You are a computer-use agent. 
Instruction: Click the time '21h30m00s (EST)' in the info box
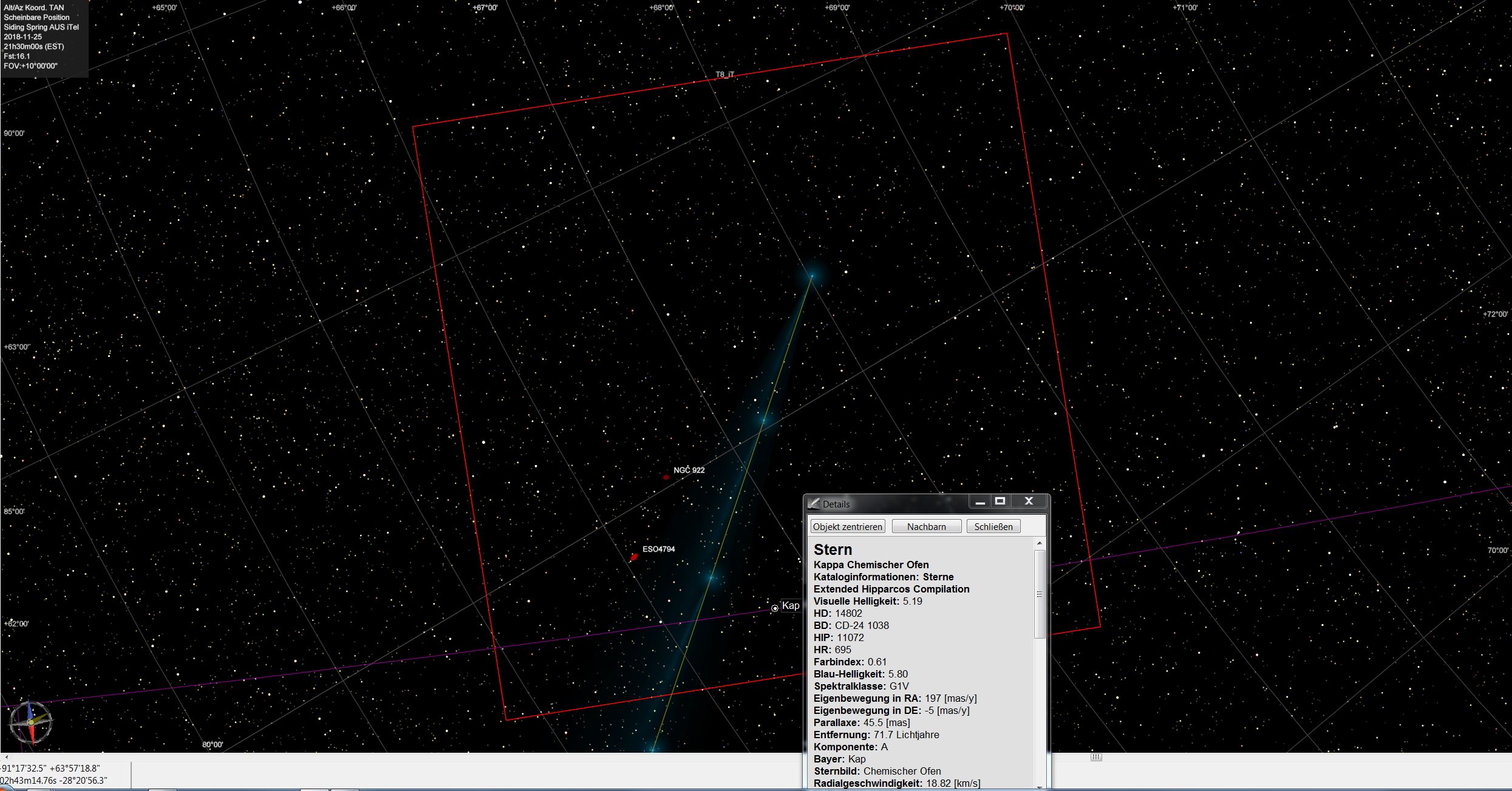[34, 47]
